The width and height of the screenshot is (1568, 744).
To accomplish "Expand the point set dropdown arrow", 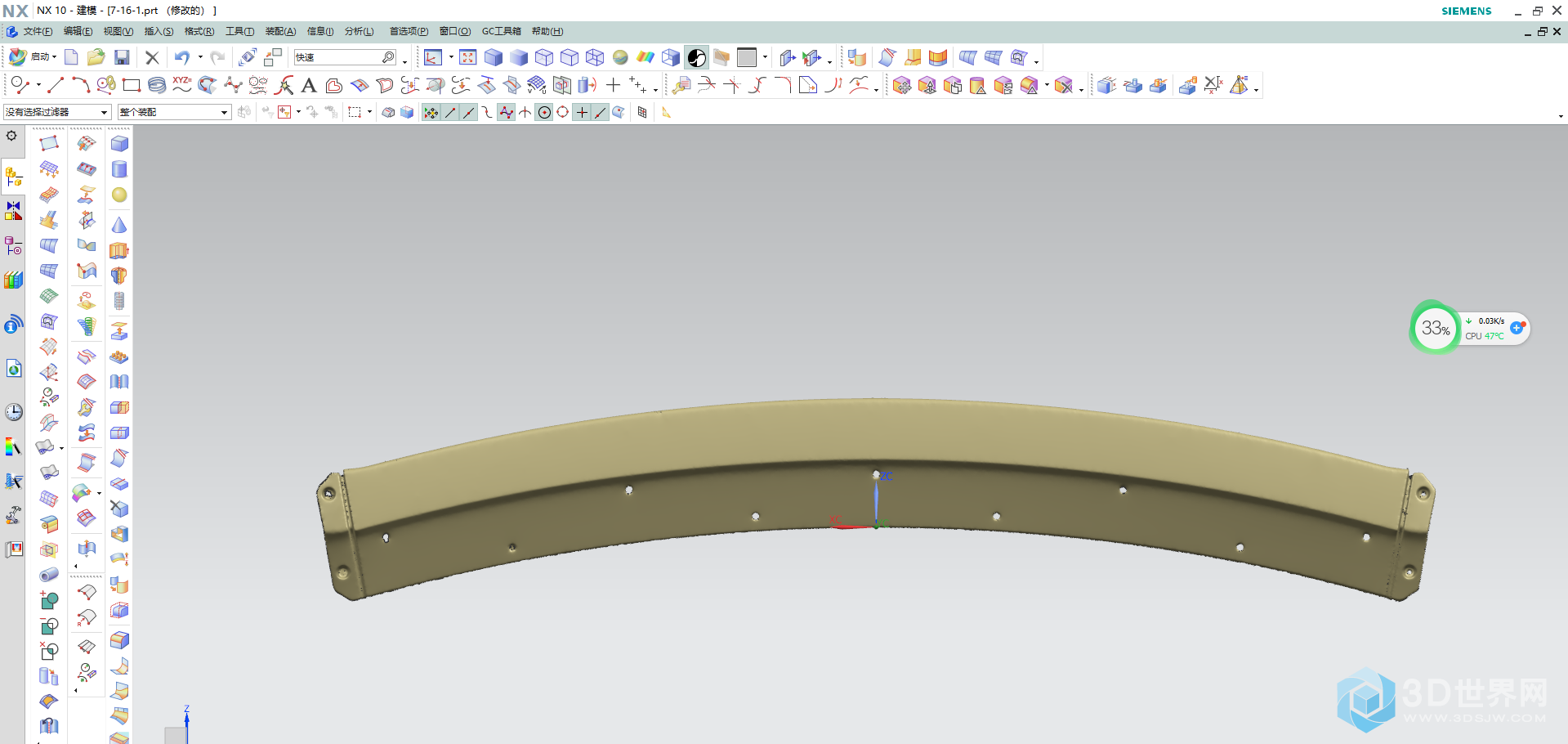I will pos(655,88).
